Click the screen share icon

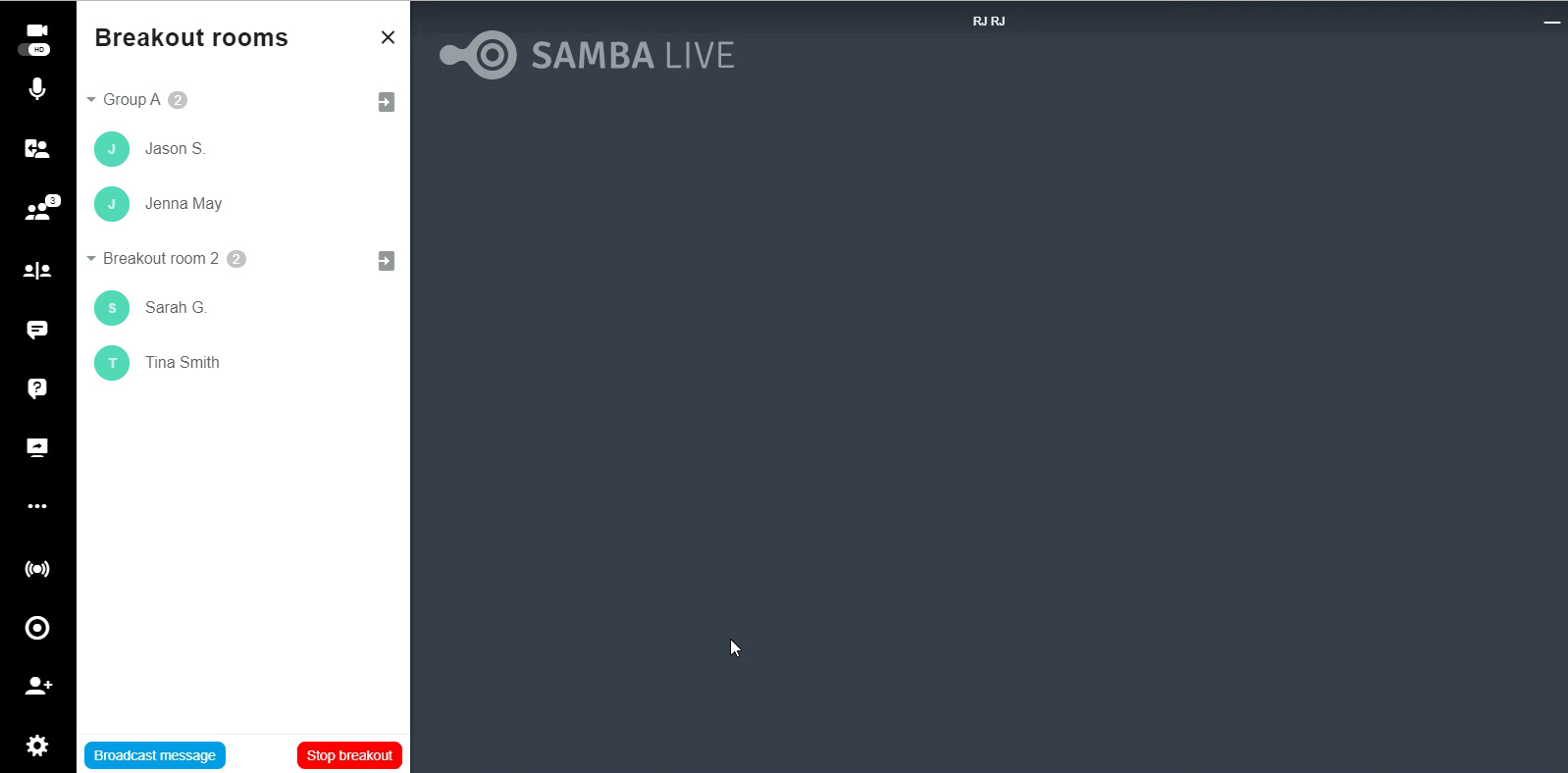(x=37, y=447)
